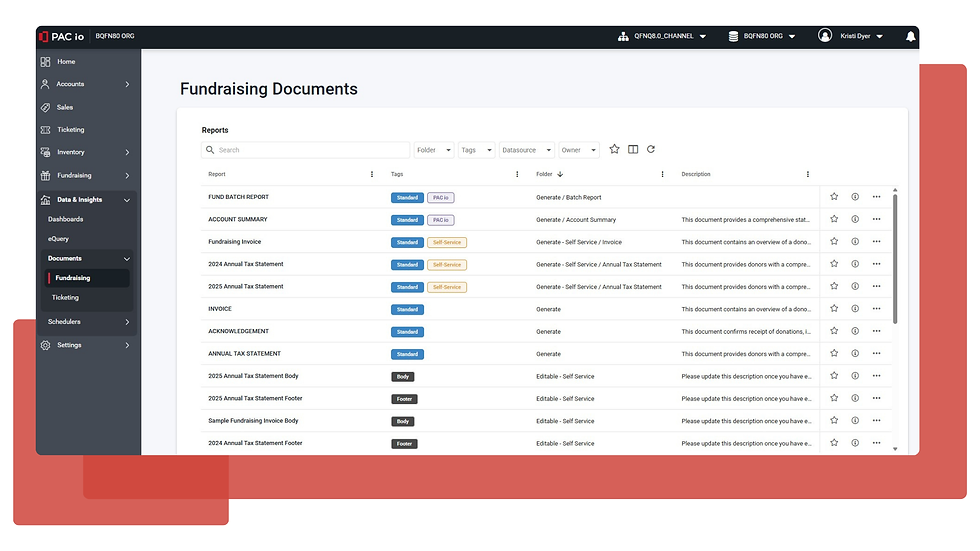Open the Owner filter dropdown
This screenshot has width=980, height=551.
(579, 150)
